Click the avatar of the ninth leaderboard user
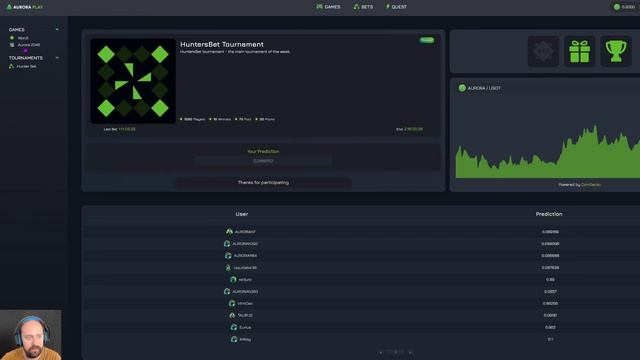Screen dimensions: 640x360 tap(234, 327)
